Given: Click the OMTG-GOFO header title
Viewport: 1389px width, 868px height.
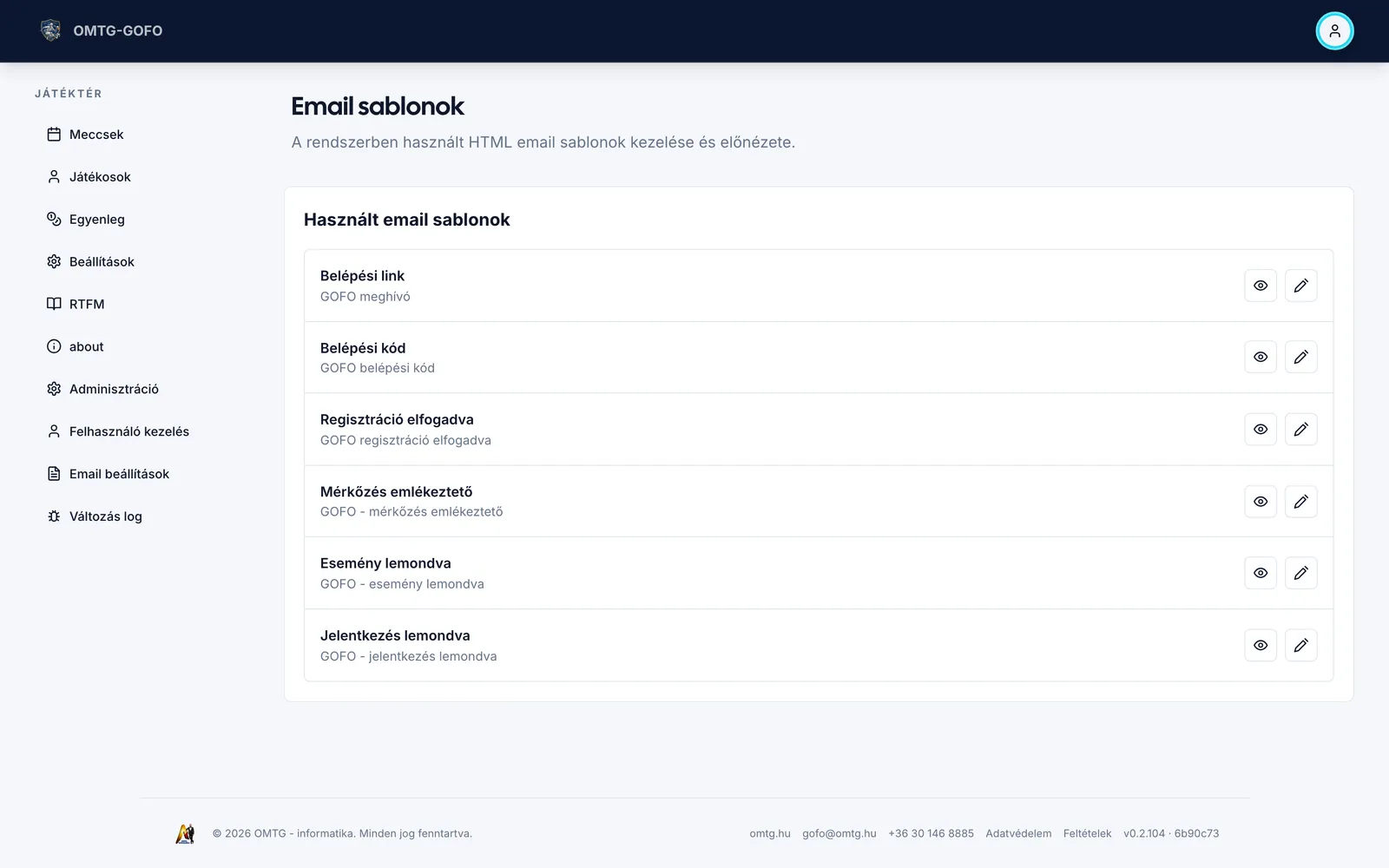Looking at the screenshot, I should coord(118,30).
